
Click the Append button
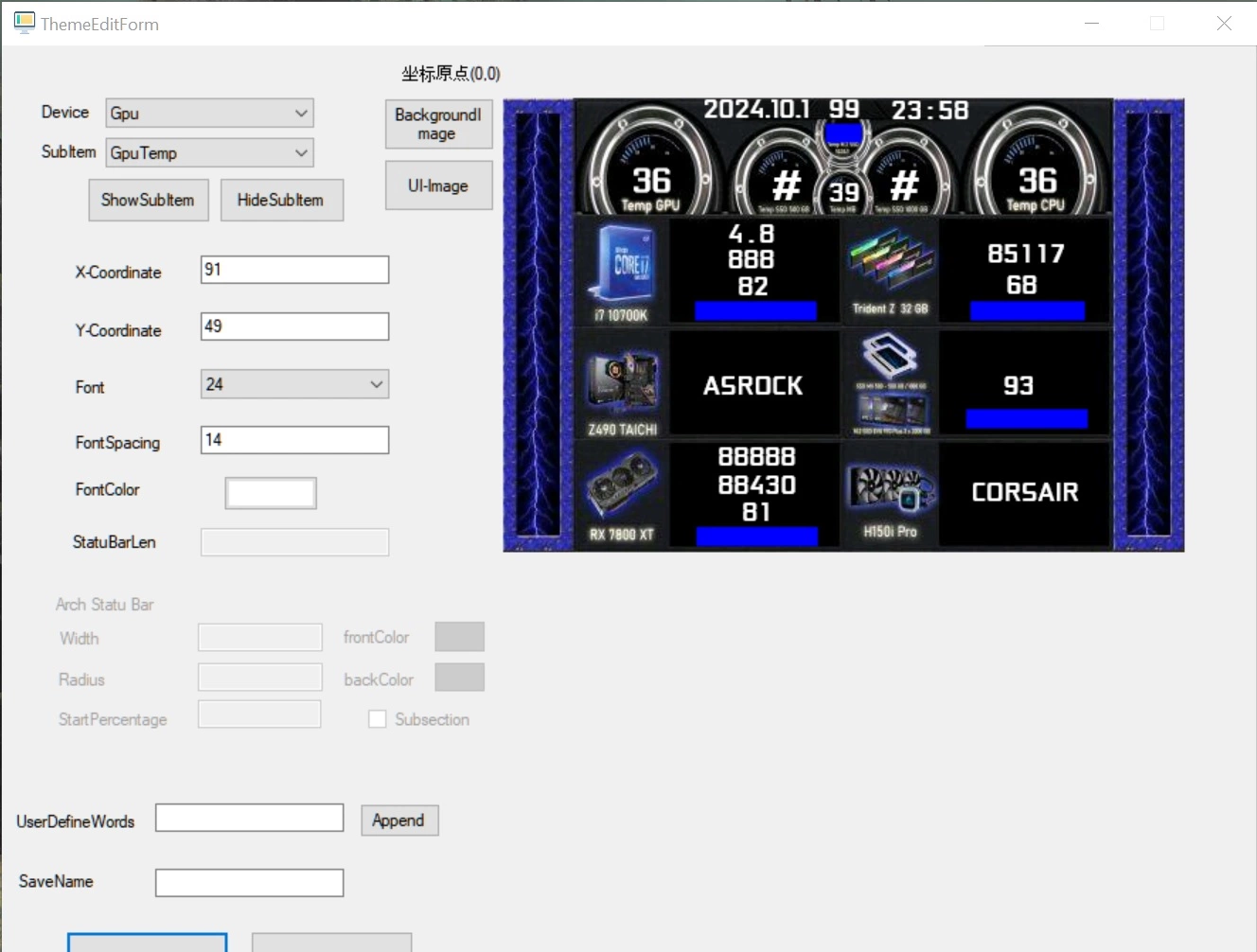pos(399,820)
